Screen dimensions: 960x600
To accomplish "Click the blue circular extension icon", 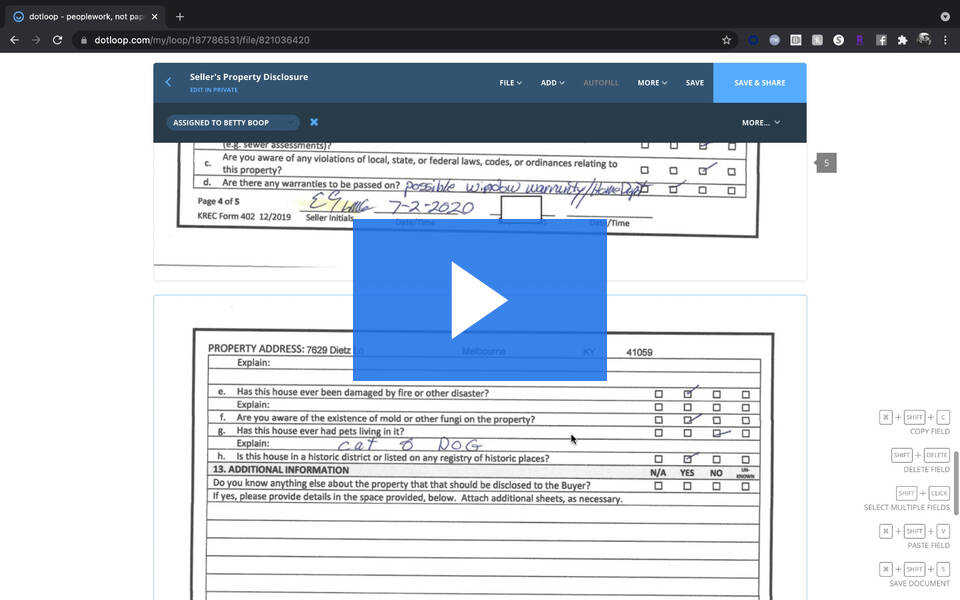I will pos(753,40).
